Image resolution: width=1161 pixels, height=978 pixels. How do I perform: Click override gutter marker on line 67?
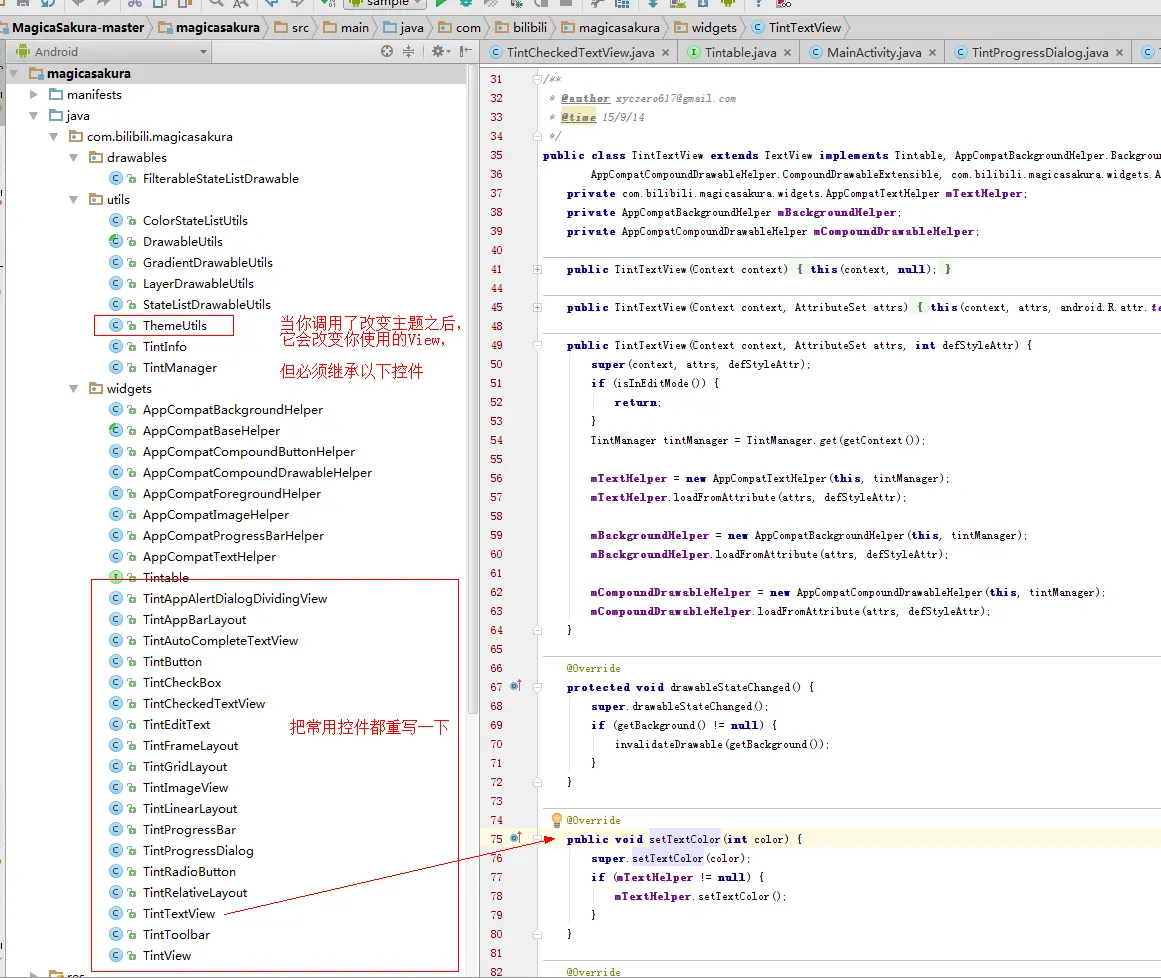pyautogui.click(x=516, y=686)
